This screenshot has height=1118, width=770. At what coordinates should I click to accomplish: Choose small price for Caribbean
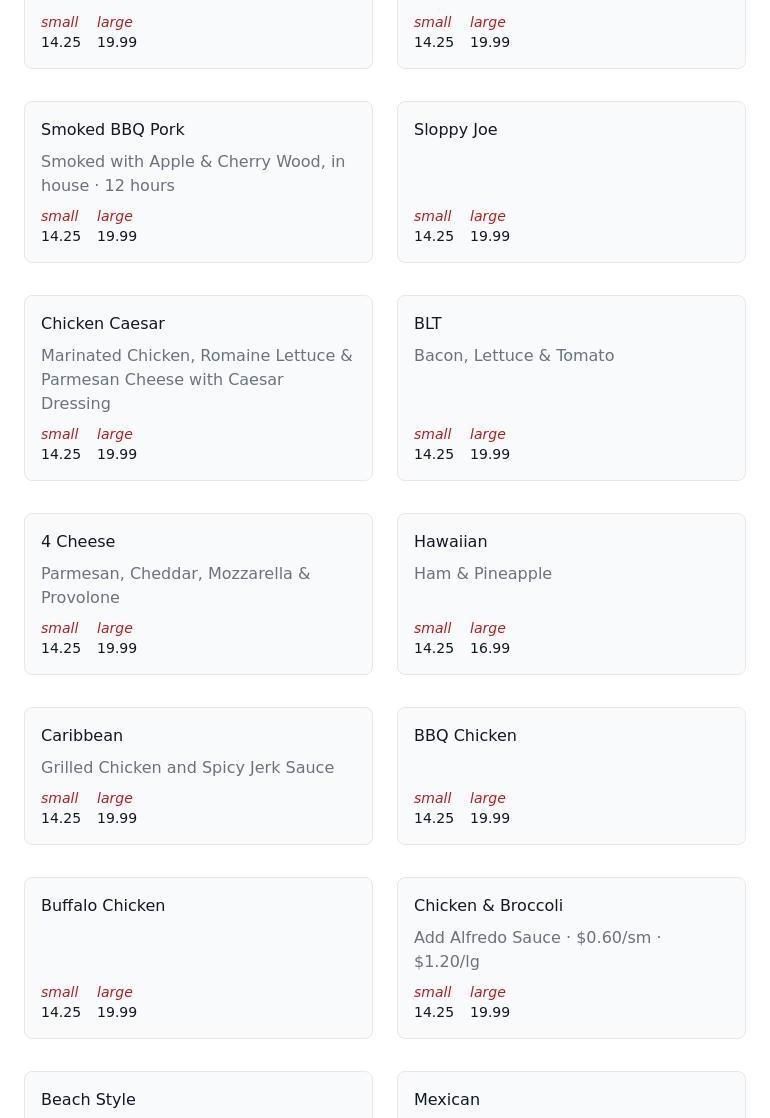pos(61,818)
